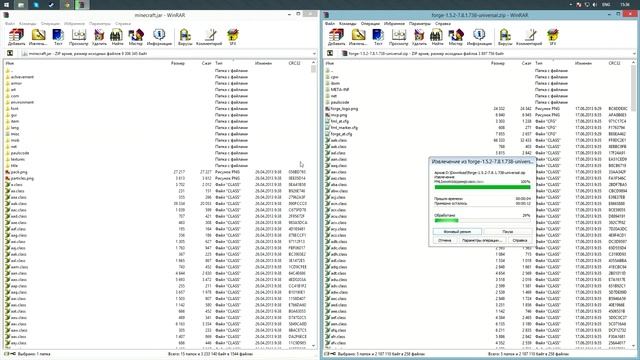
Task: Open Избранное menu in forge zip window
Action: click(394, 24)
